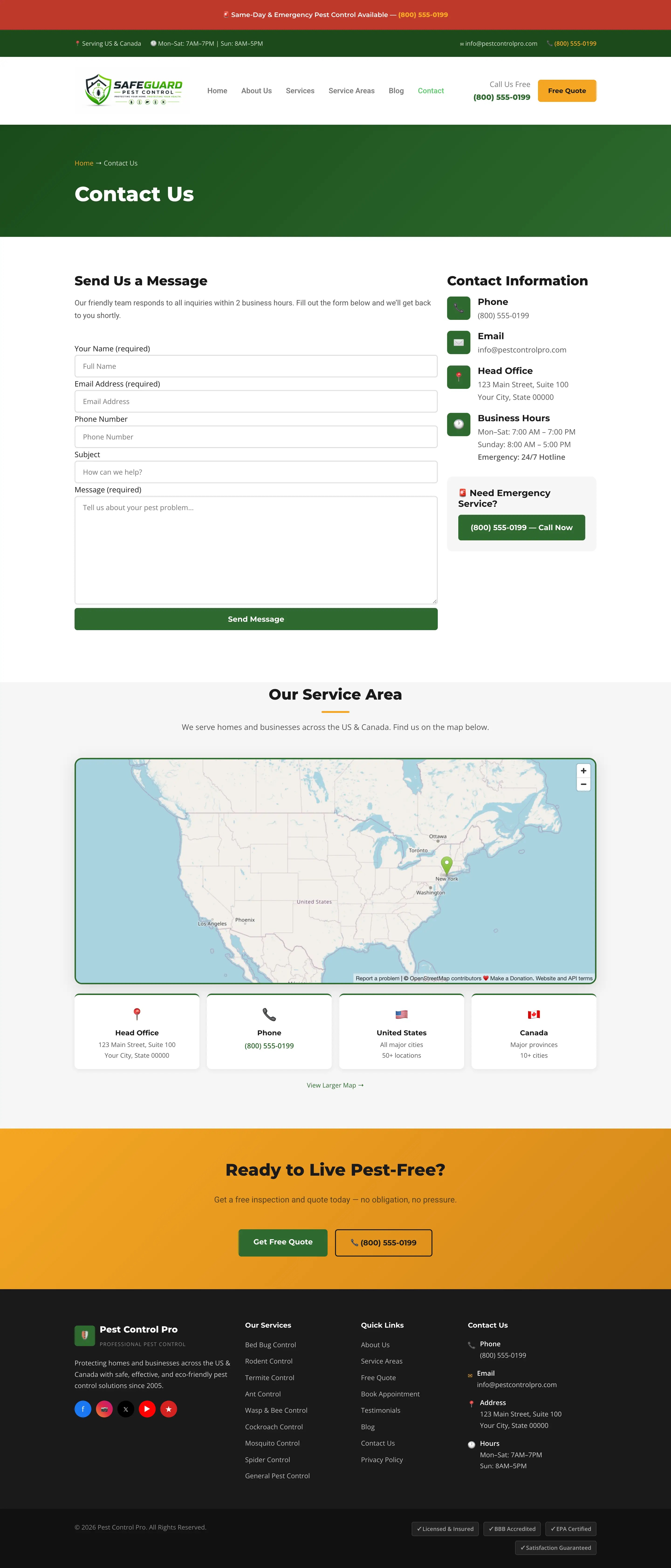Viewport: 671px width, 1568px height.
Task: Click the Free Quote header button
Action: tap(567, 91)
